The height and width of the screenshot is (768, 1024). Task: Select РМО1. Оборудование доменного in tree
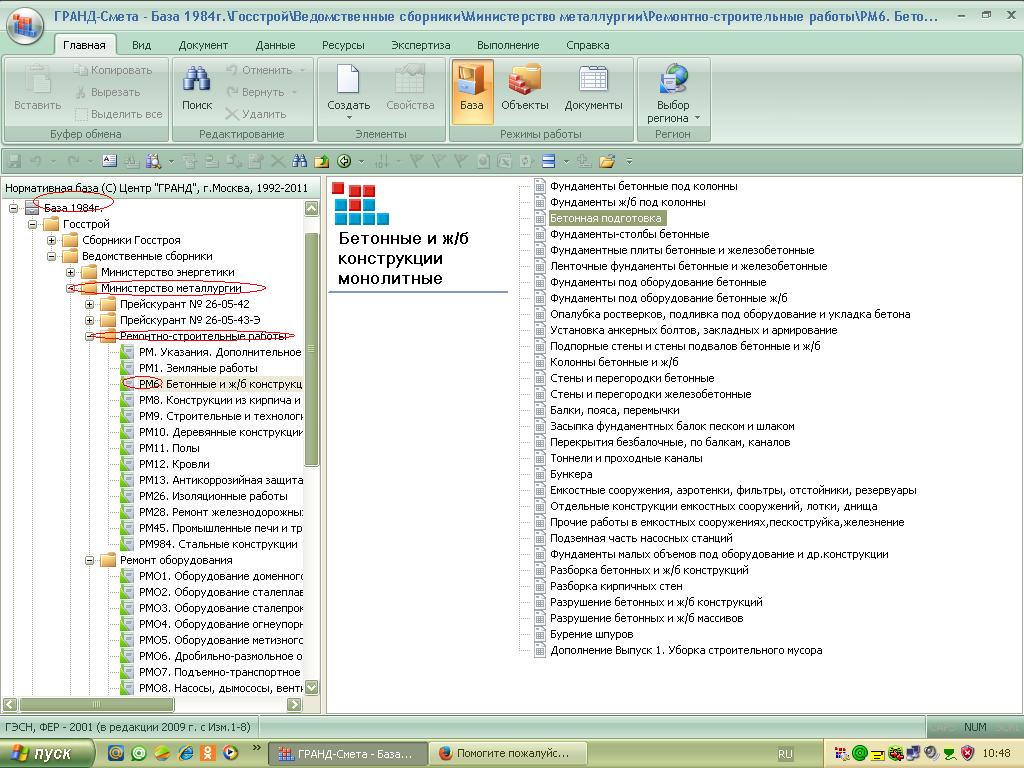click(x=221, y=576)
